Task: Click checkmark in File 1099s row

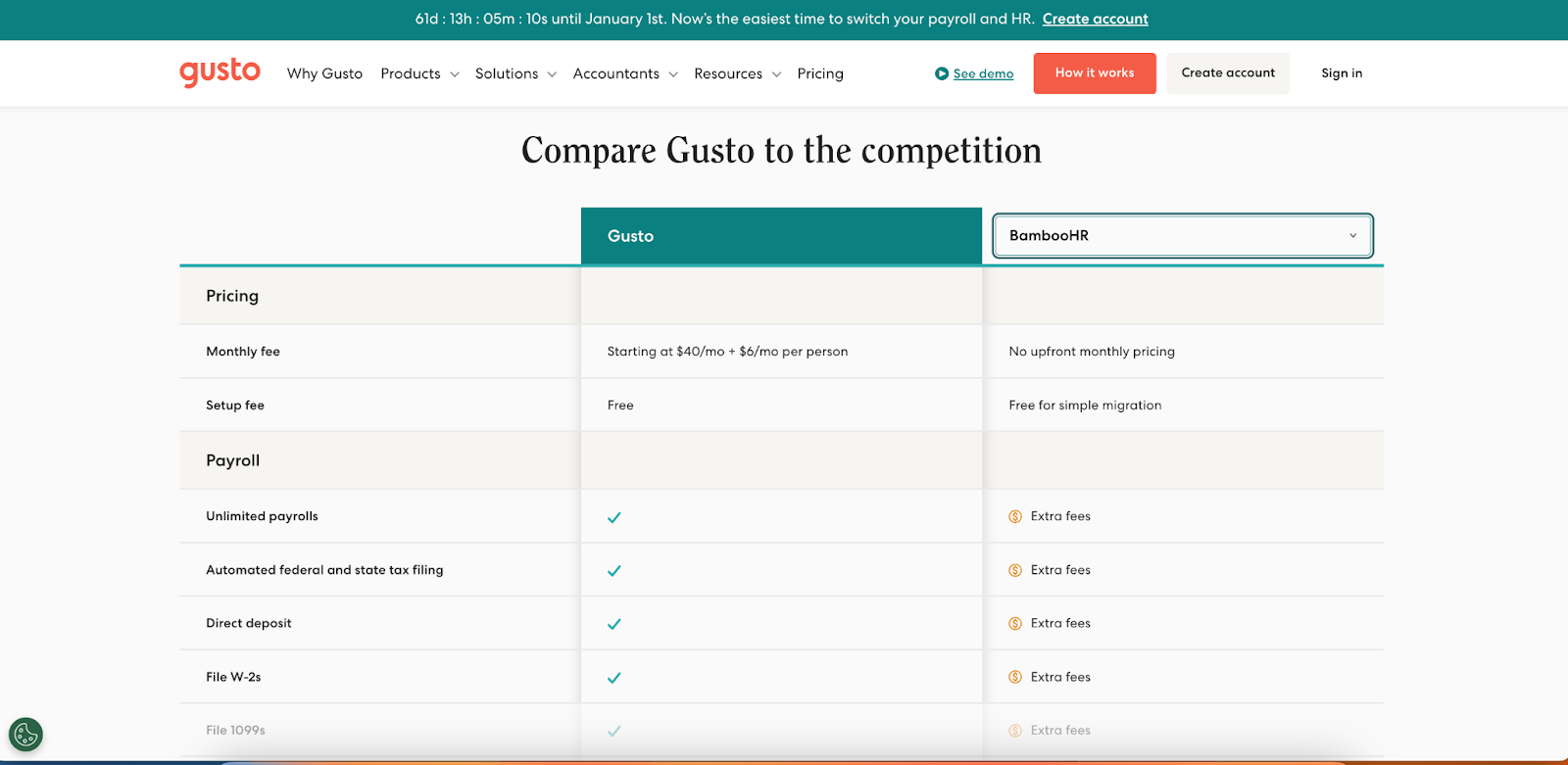Action: pos(614,731)
